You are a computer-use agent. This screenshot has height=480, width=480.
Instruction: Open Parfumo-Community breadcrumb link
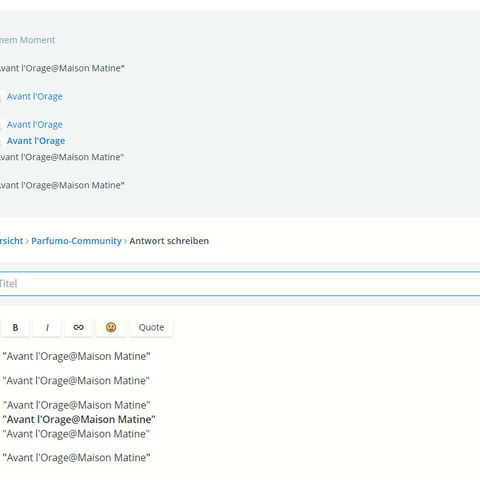point(76,241)
